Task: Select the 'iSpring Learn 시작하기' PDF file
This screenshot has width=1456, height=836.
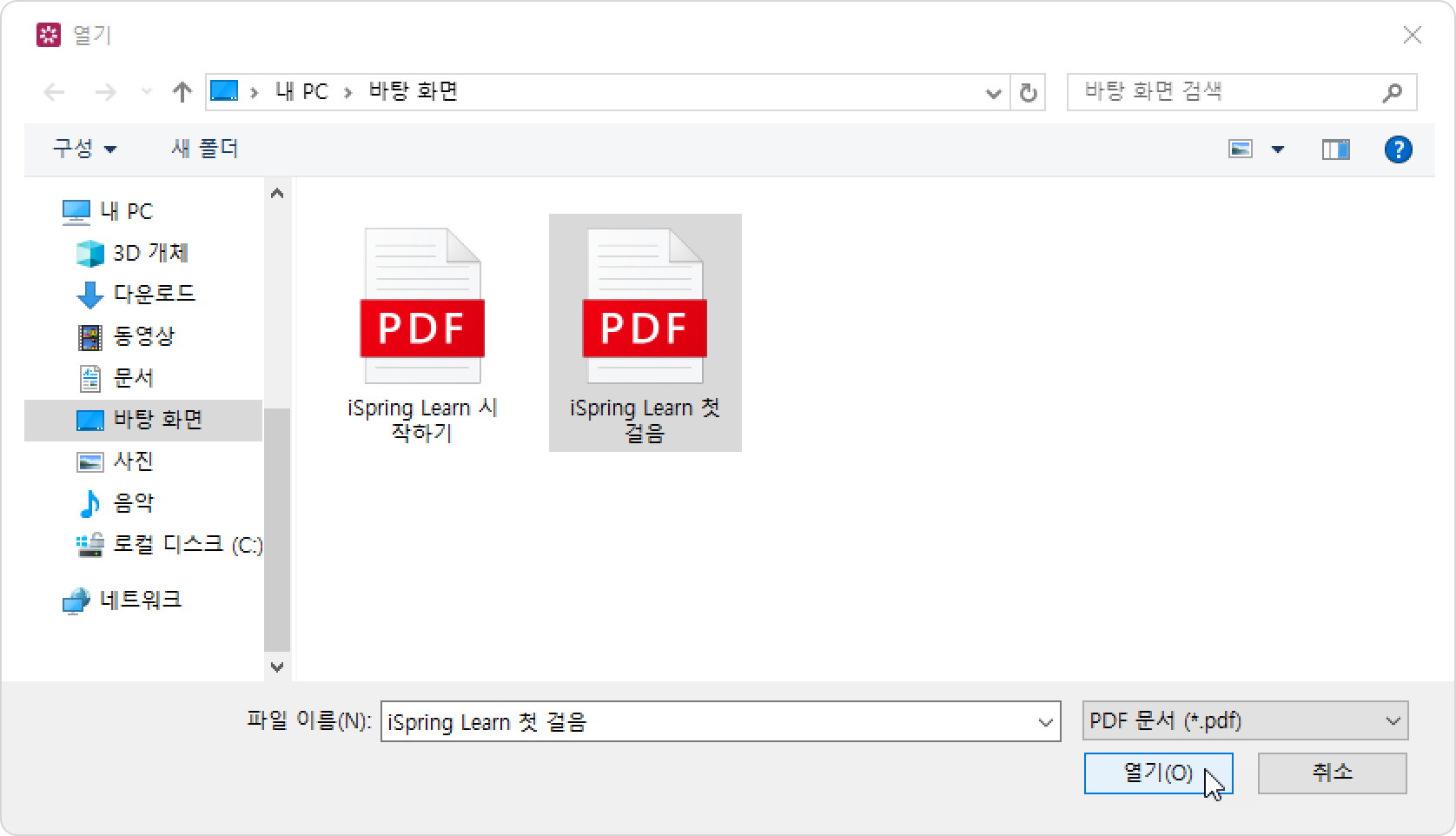Action: point(422,335)
